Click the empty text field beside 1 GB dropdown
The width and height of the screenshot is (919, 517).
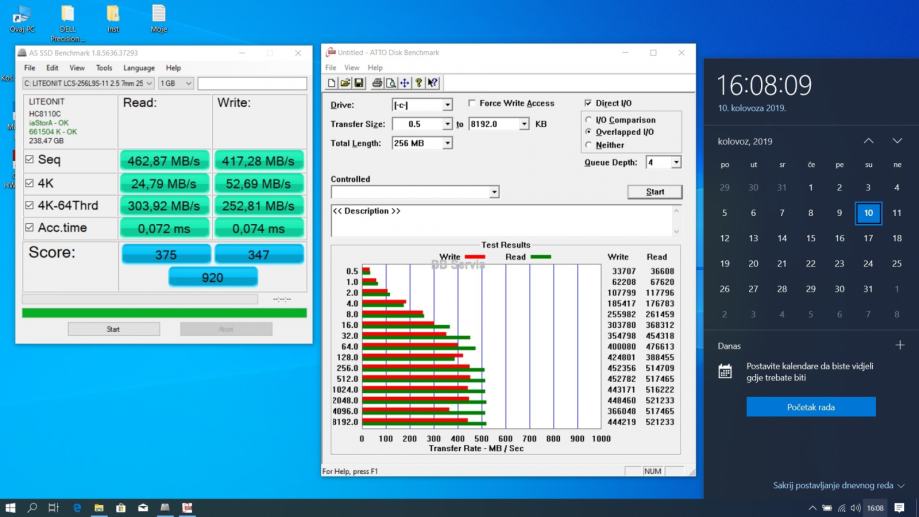(252, 83)
